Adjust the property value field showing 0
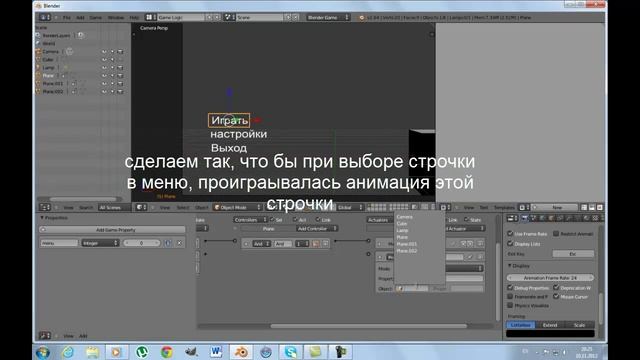Image resolution: width=640 pixels, height=360 pixels. coord(142,243)
